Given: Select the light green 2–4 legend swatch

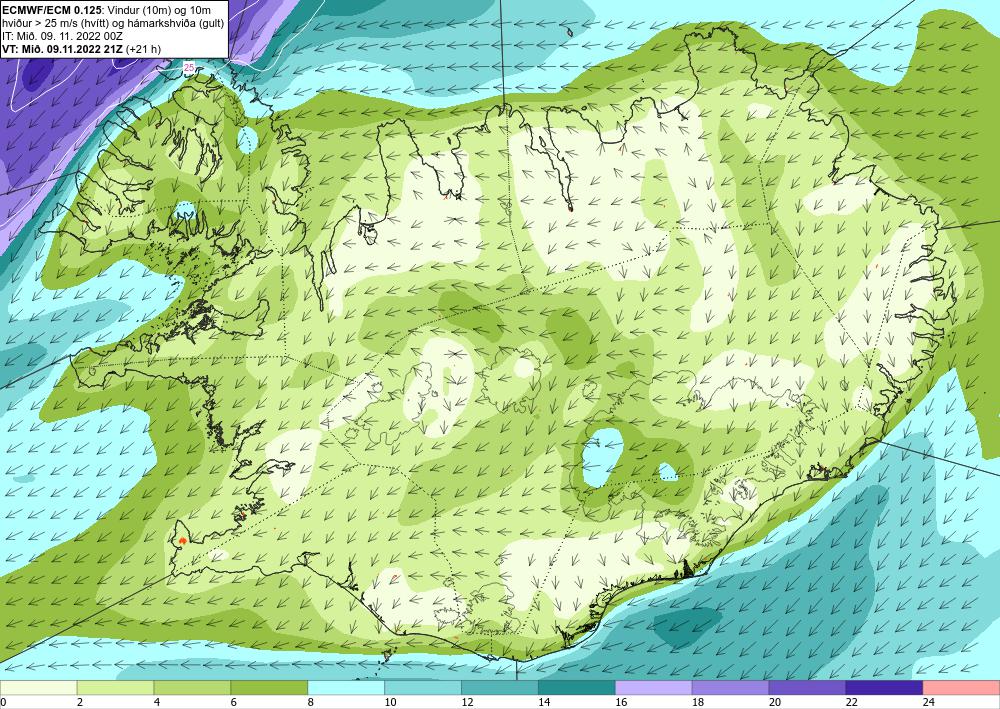Looking at the screenshot, I should click(115, 688).
